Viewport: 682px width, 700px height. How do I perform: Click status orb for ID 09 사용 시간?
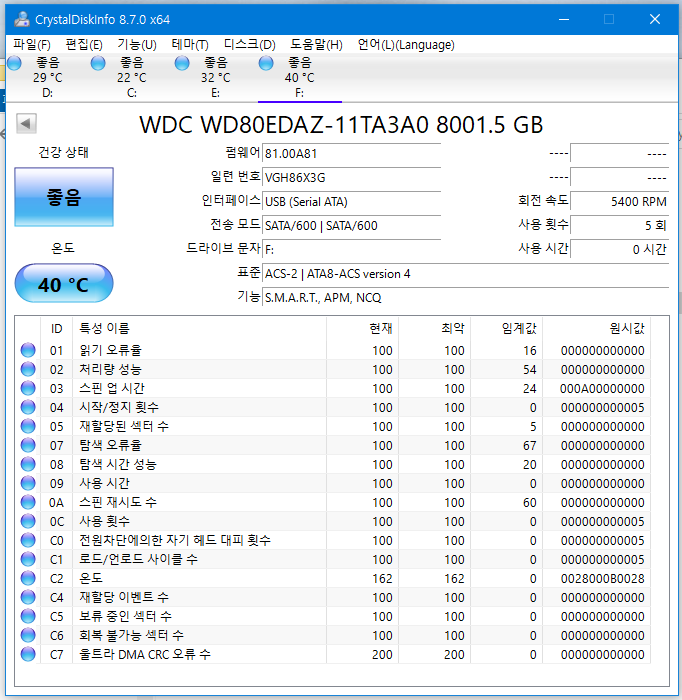coord(28,483)
